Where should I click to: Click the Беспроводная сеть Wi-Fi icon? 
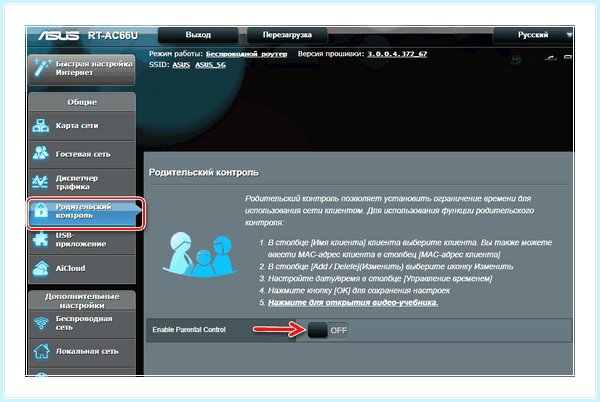pos(41,323)
